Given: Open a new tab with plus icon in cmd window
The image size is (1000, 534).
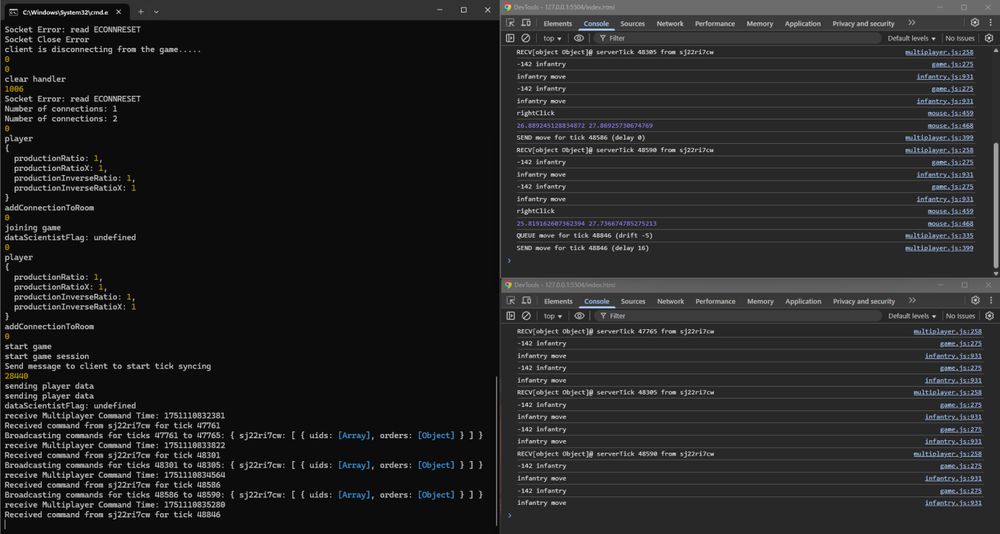Looking at the screenshot, I should point(141,11).
